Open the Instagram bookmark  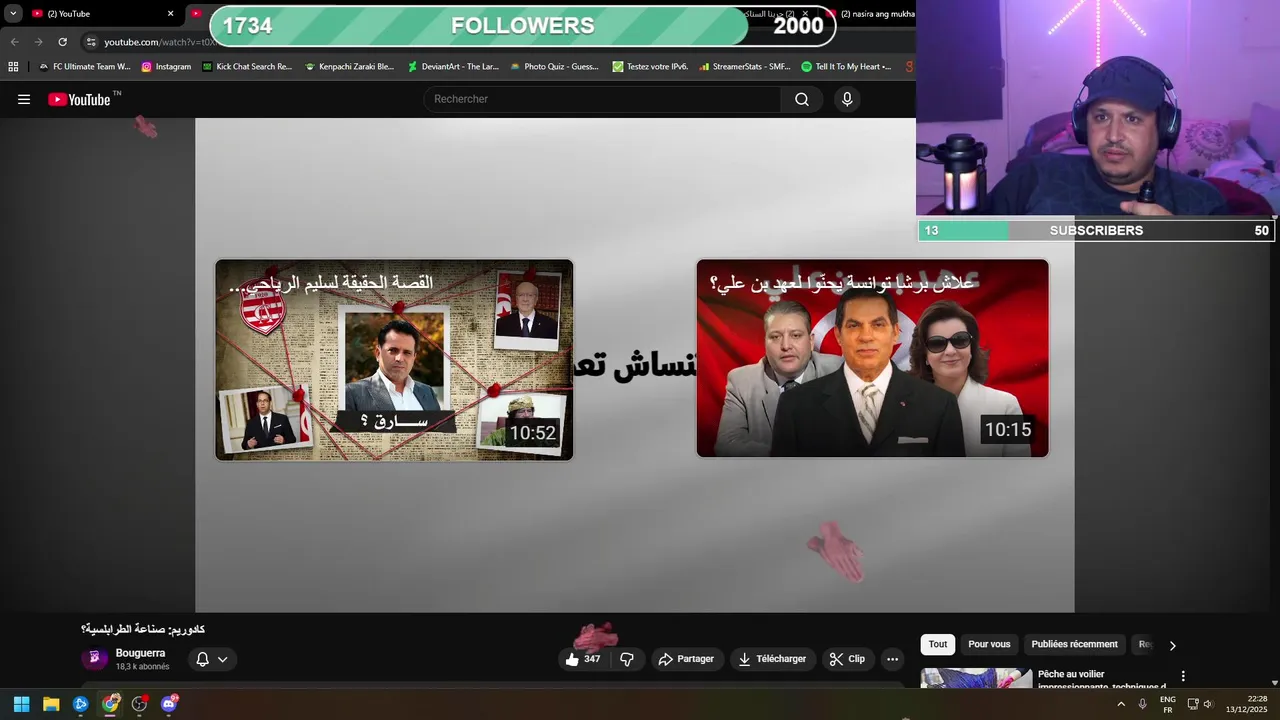166,67
